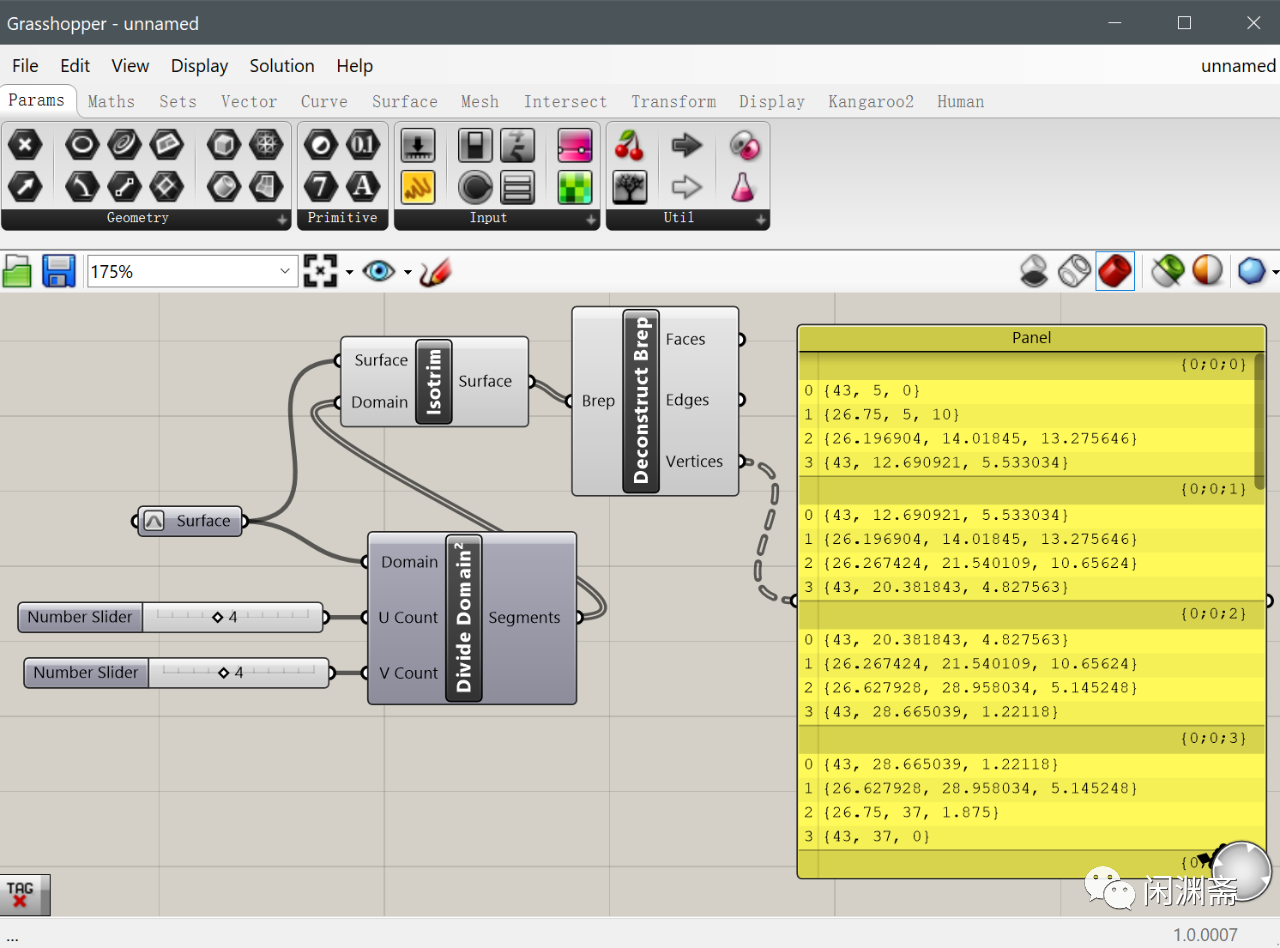Select the Text 'A' parameter icon
This screenshot has width=1280, height=948.
pos(362,186)
